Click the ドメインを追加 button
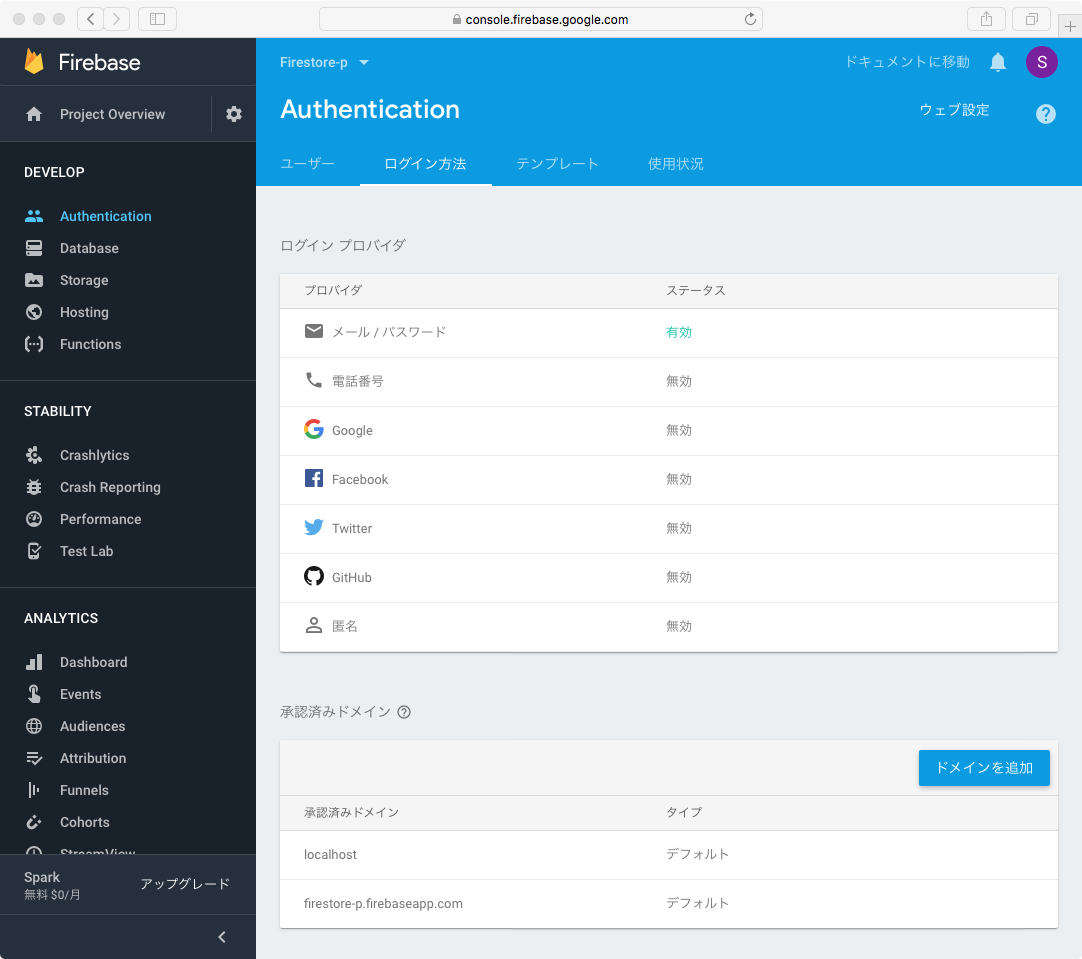 click(984, 768)
